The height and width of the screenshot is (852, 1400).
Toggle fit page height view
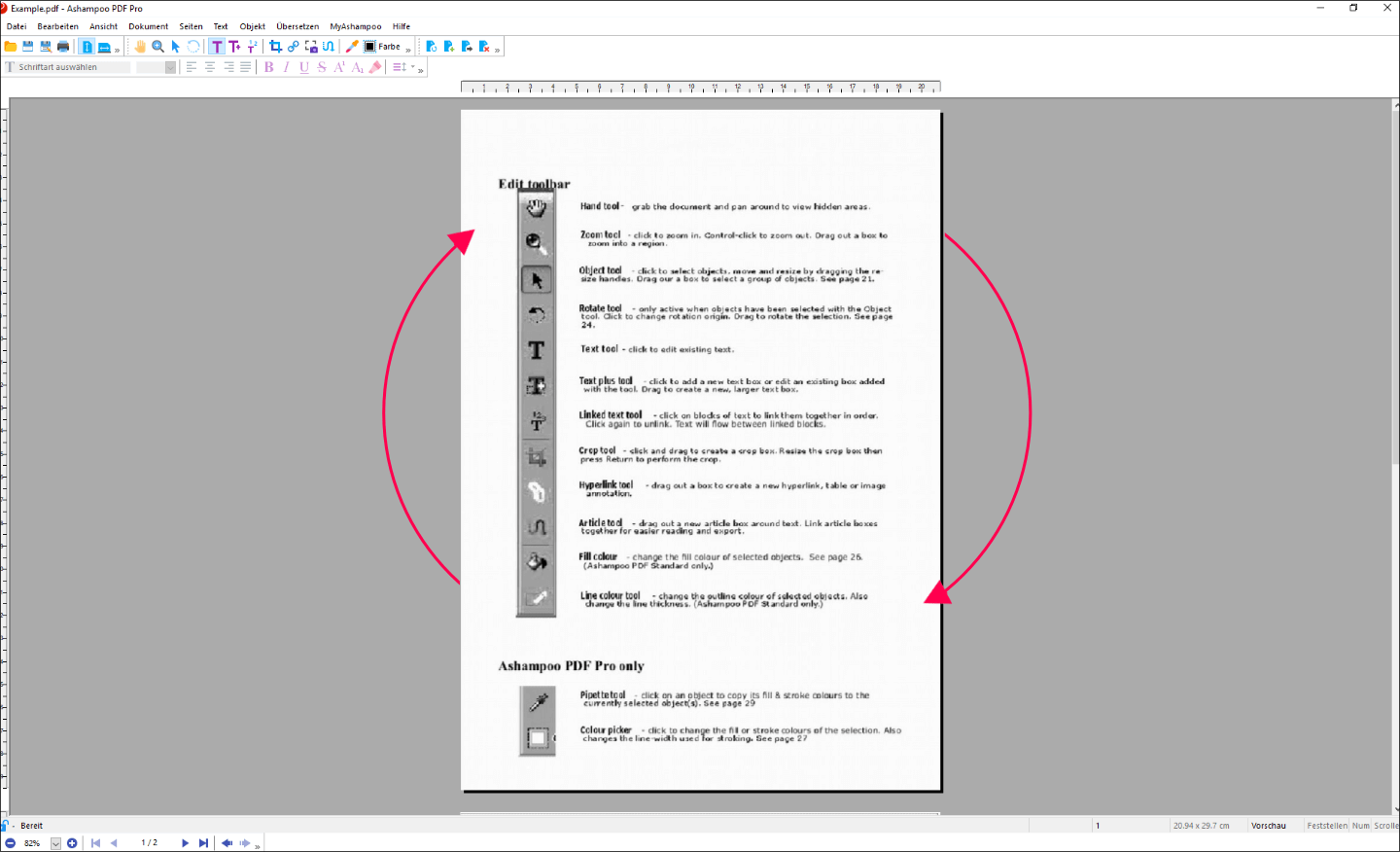coord(87,47)
